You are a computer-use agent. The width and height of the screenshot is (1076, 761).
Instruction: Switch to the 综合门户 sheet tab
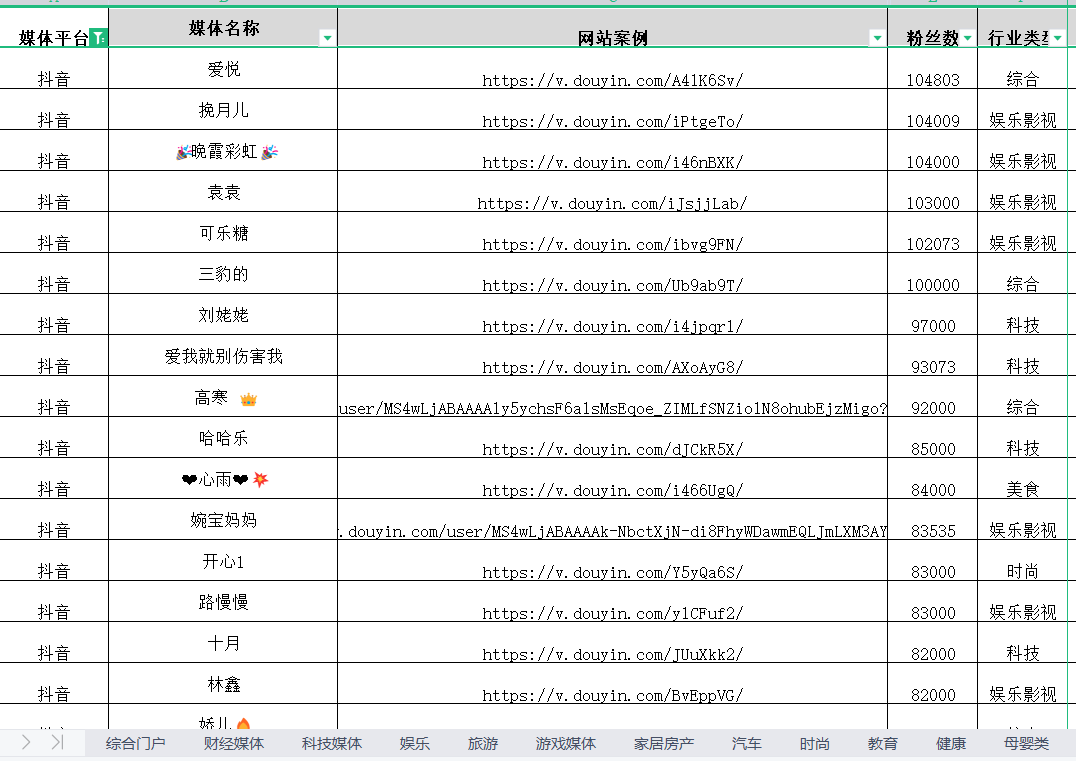pos(135,743)
